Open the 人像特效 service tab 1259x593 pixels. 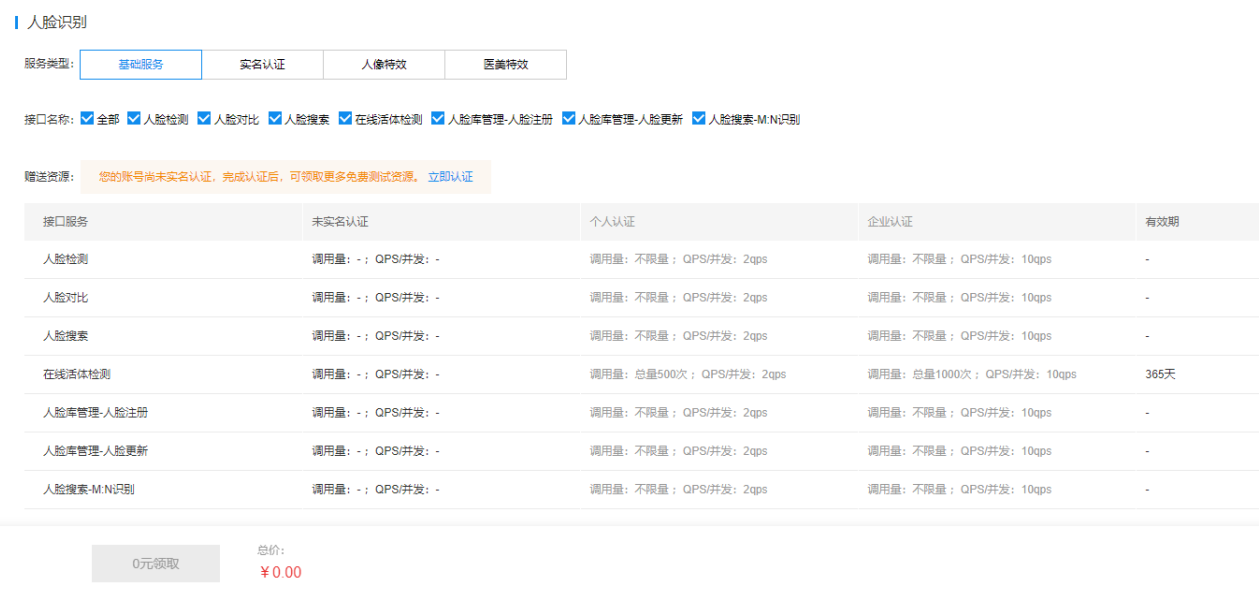pyautogui.click(x=384, y=65)
